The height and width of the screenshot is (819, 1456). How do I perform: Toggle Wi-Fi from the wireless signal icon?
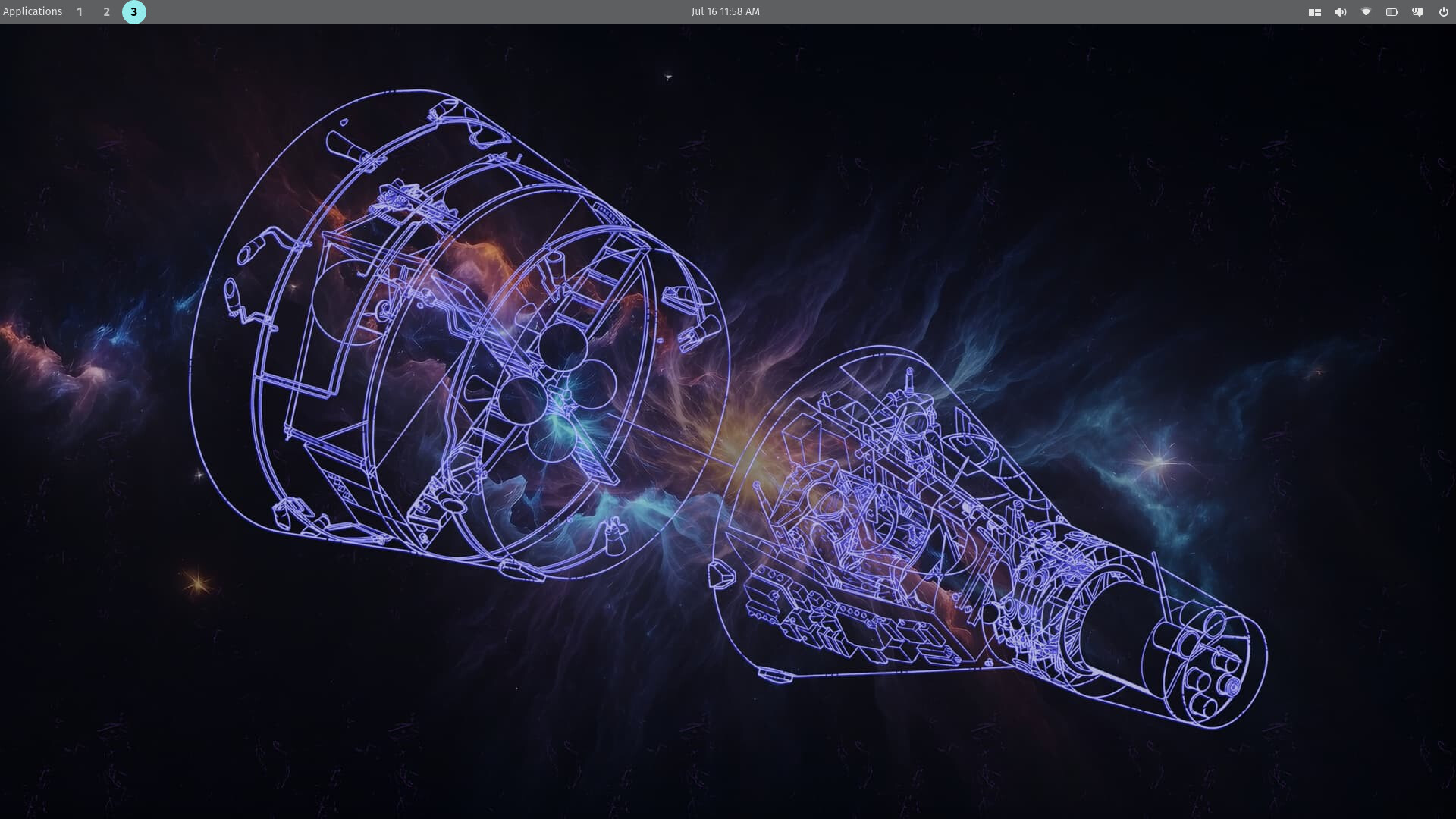click(1367, 12)
